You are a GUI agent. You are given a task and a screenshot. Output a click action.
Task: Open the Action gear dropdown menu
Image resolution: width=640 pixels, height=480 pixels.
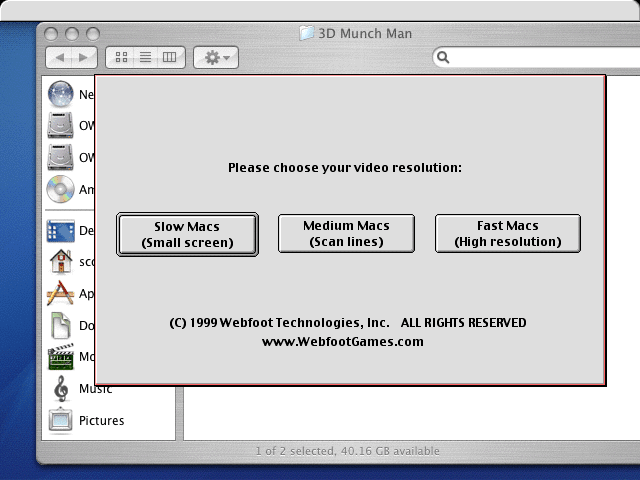(x=215, y=58)
